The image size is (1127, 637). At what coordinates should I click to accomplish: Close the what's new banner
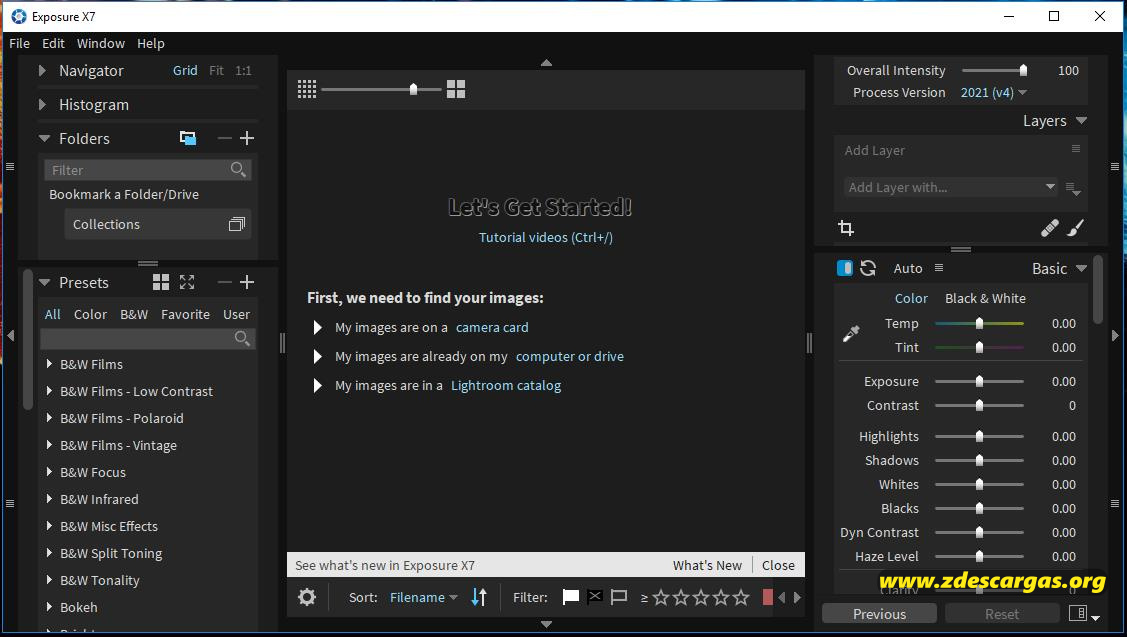click(778, 565)
